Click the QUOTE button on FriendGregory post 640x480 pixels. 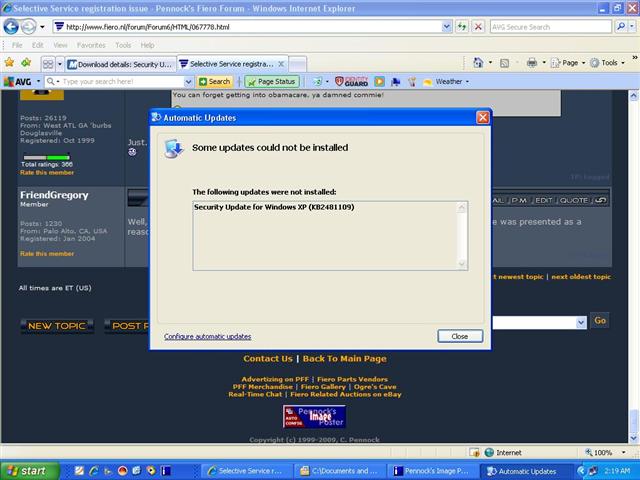click(573, 200)
